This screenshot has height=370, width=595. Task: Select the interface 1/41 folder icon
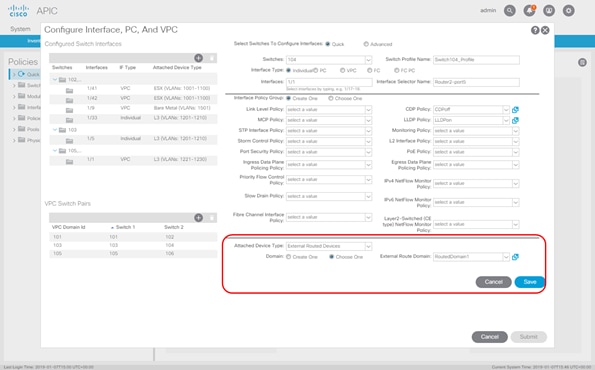pos(69,90)
